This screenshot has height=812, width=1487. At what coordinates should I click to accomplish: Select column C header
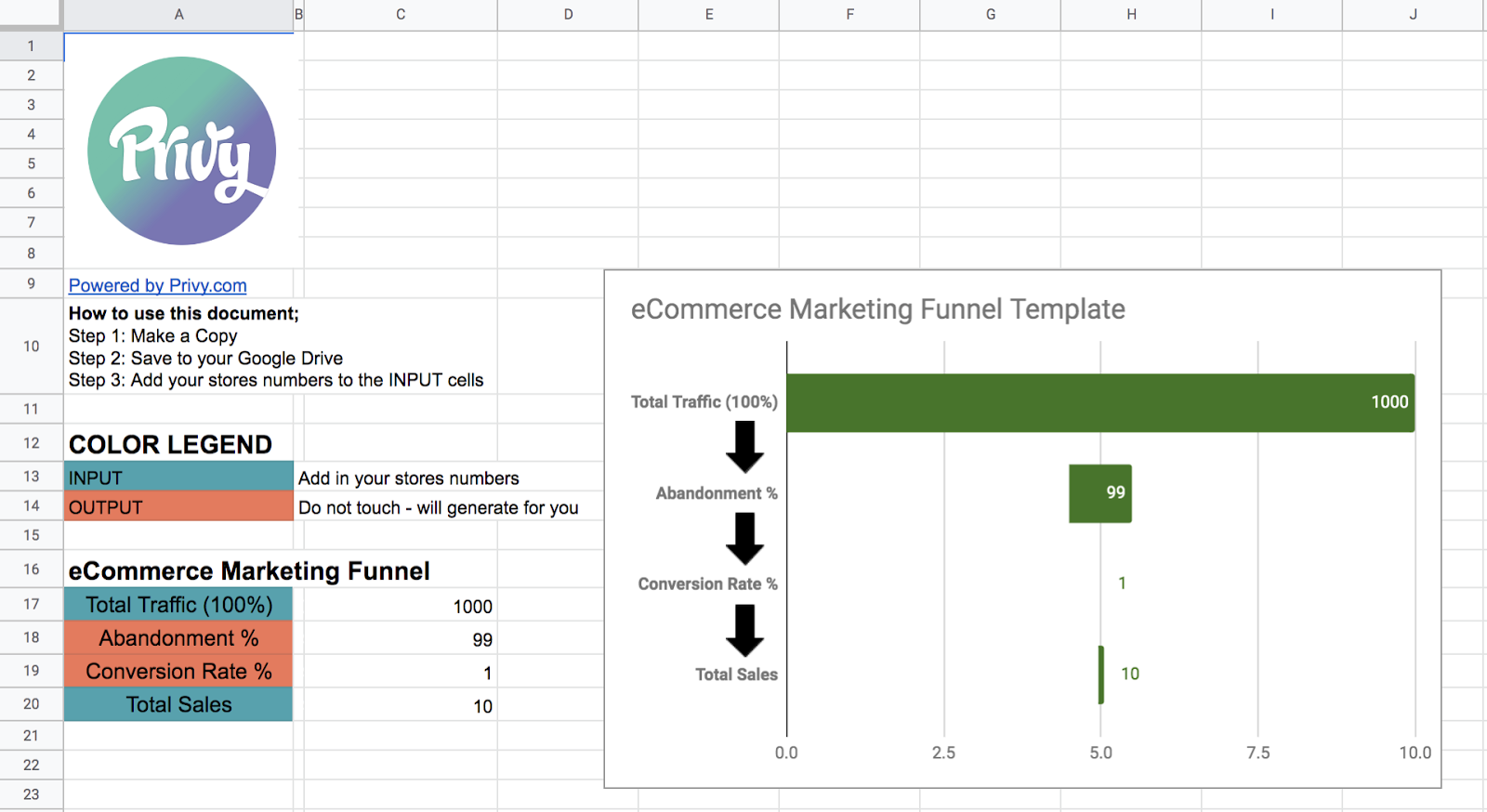click(401, 14)
